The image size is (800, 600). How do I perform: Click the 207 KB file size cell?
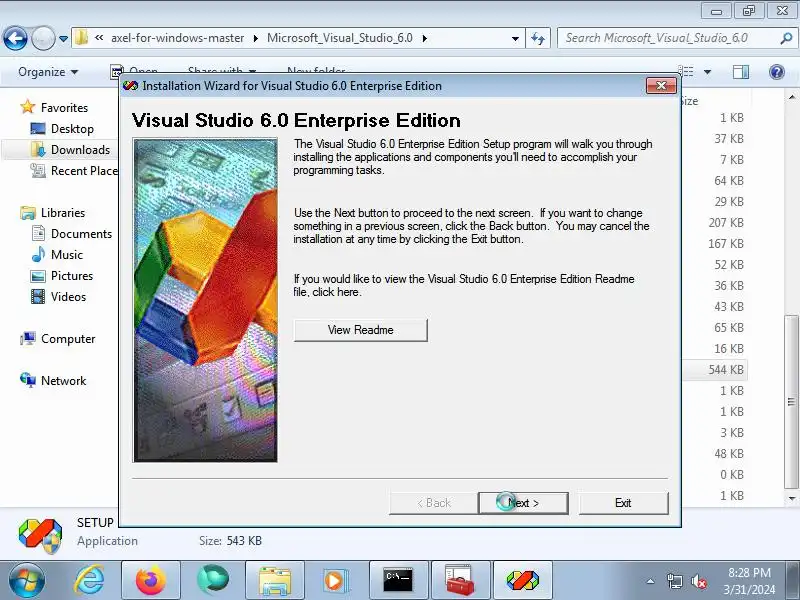(726, 222)
